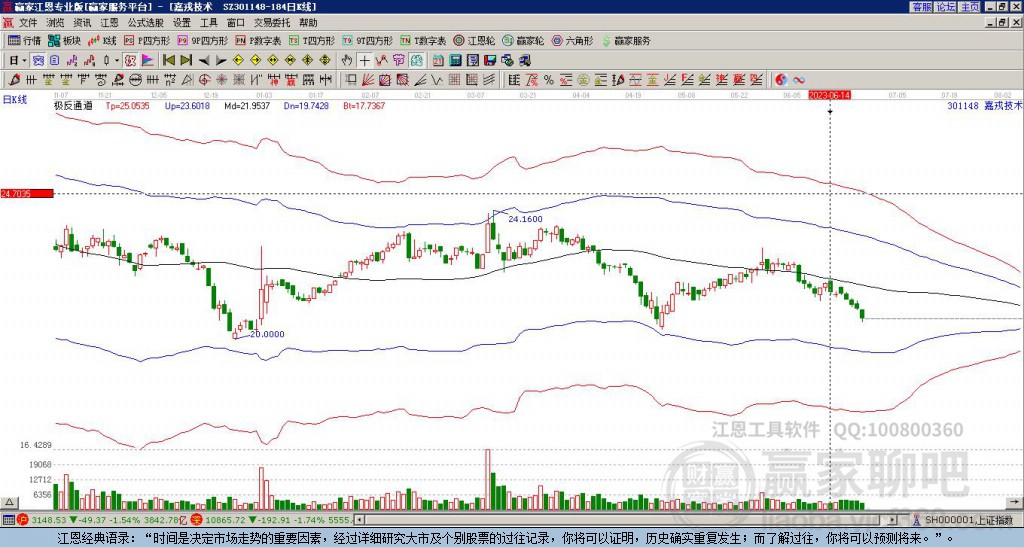Click the yin-yang tai chi icon
1024x548 pixels.
click(x=781, y=80)
